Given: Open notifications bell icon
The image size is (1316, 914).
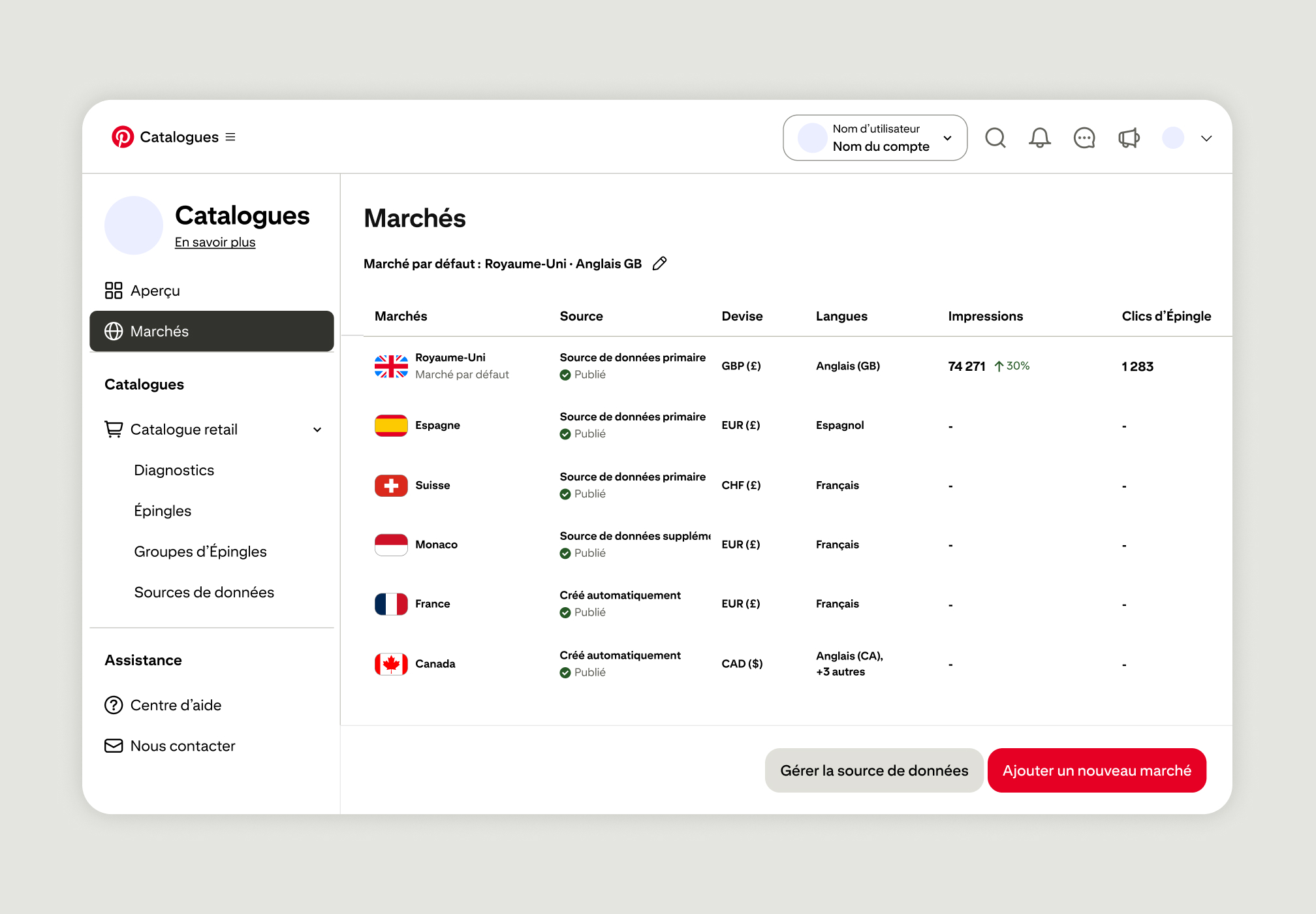Looking at the screenshot, I should pyautogui.click(x=1040, y=138).
